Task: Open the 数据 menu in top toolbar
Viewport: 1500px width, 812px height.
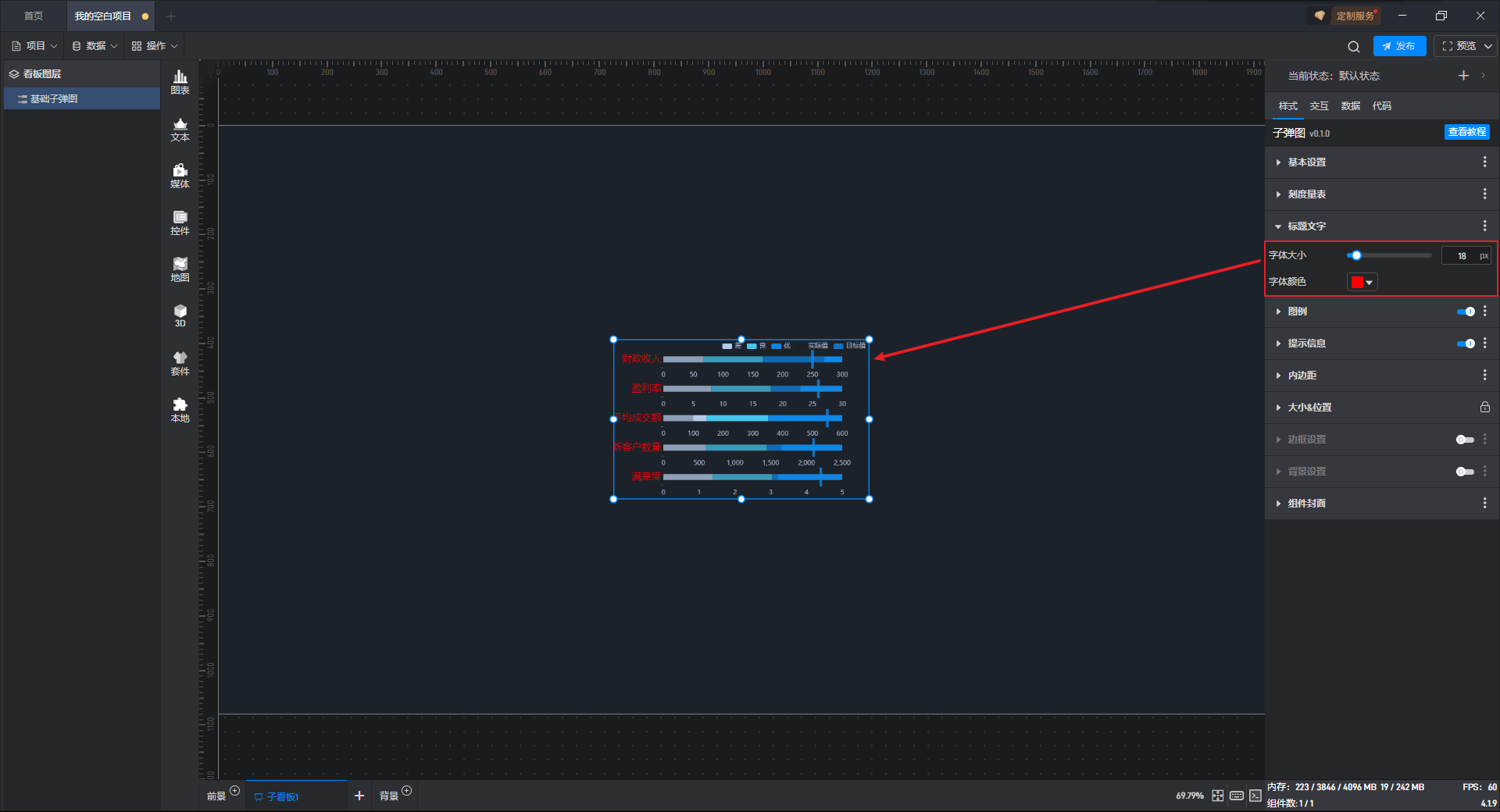Action: coord(95,46)
